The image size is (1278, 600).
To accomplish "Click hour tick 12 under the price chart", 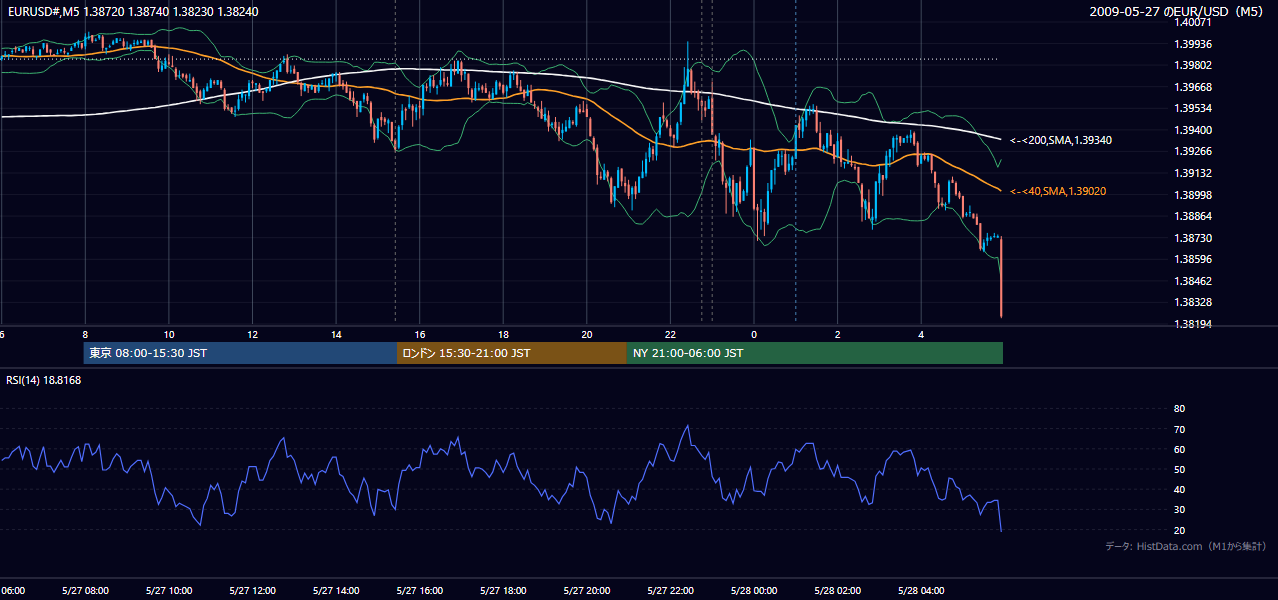I will [252, 335].
